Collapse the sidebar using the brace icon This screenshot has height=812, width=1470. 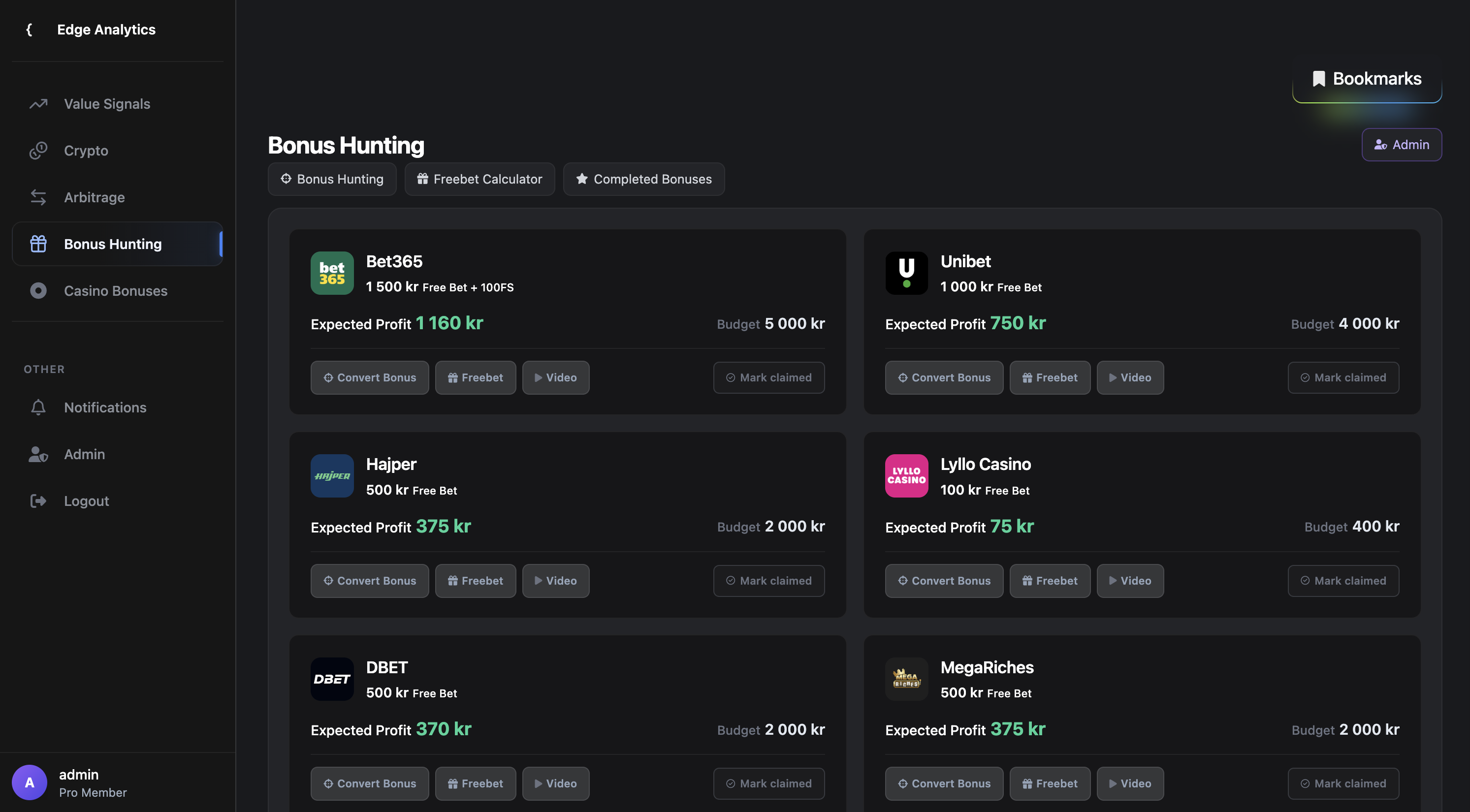pyautogui.click(x=29, y=29)
